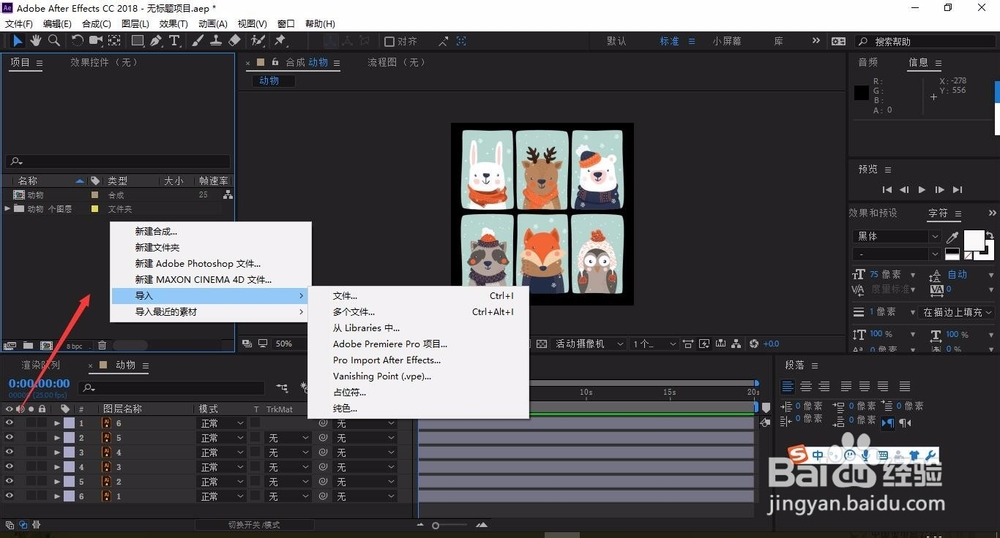
Task: Expand layer 1 properties triangle
Action: coord(57,423)
